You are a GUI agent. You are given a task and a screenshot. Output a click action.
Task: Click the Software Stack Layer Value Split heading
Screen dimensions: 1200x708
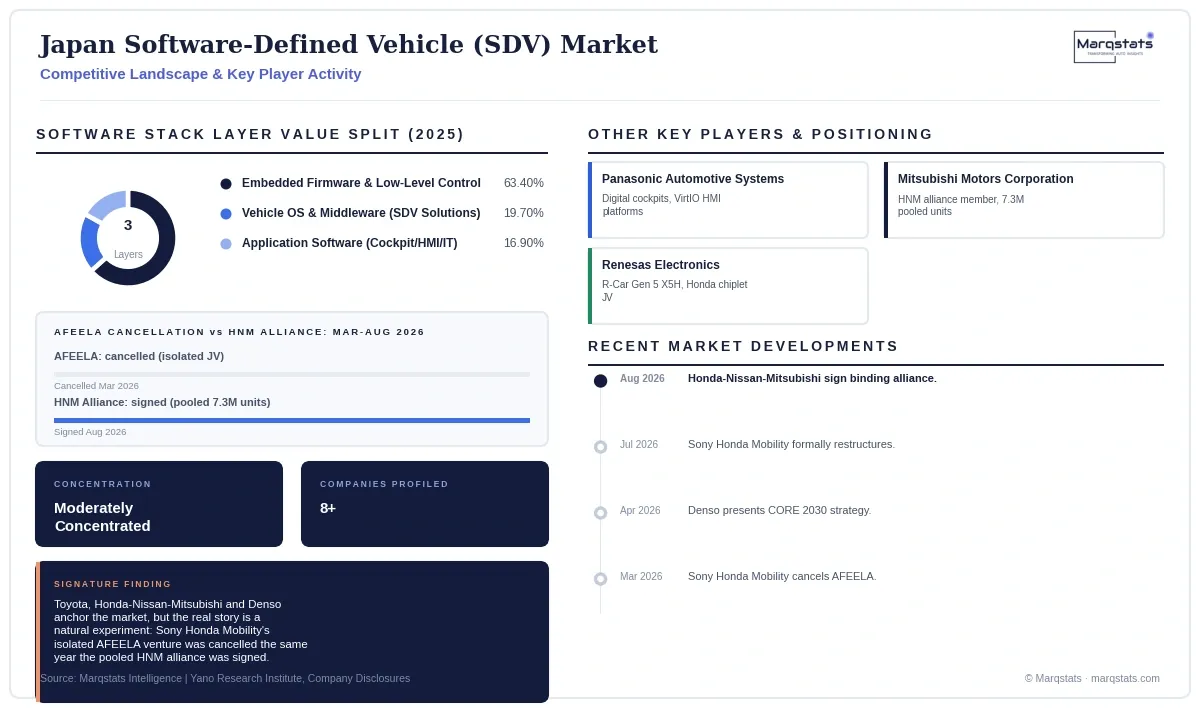pyautogui.click(x=250, y=135)
